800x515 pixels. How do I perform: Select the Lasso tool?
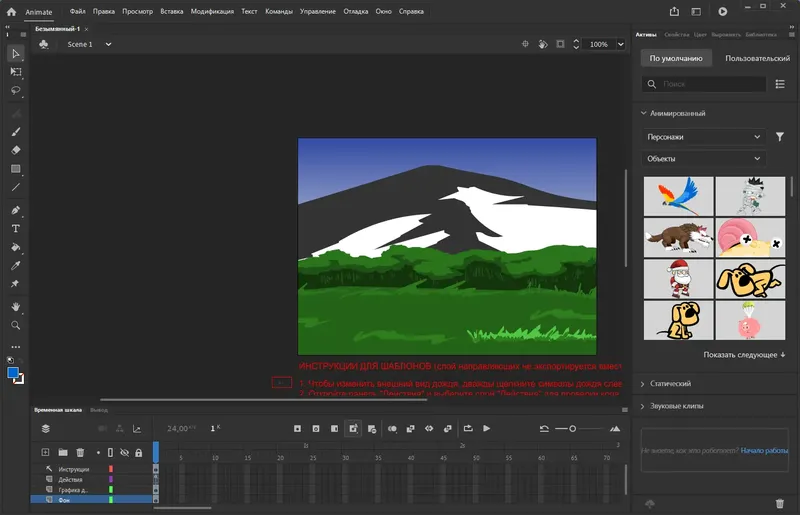[16, 90]
